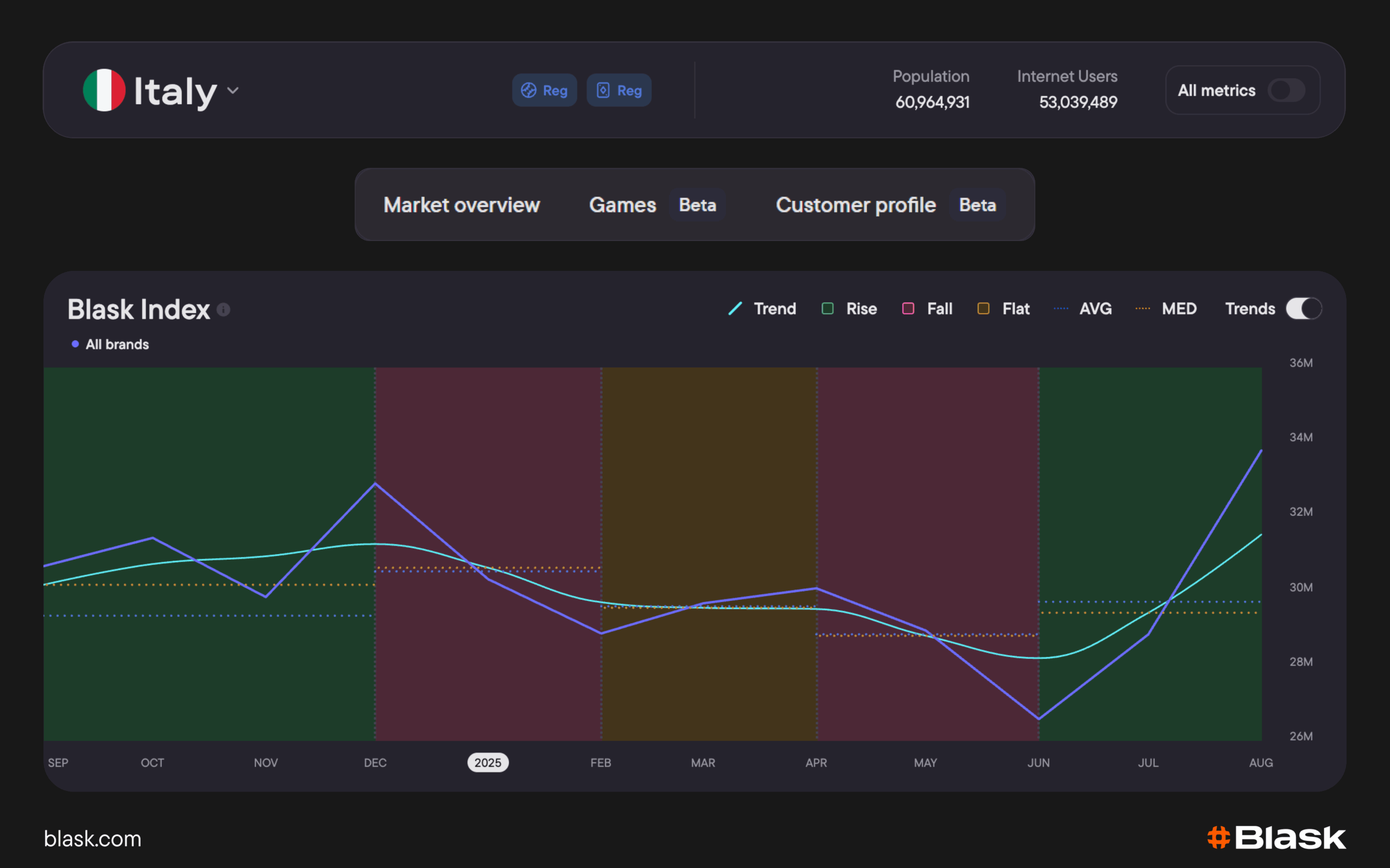Switch to the Games tab

(x=622, y=205)
